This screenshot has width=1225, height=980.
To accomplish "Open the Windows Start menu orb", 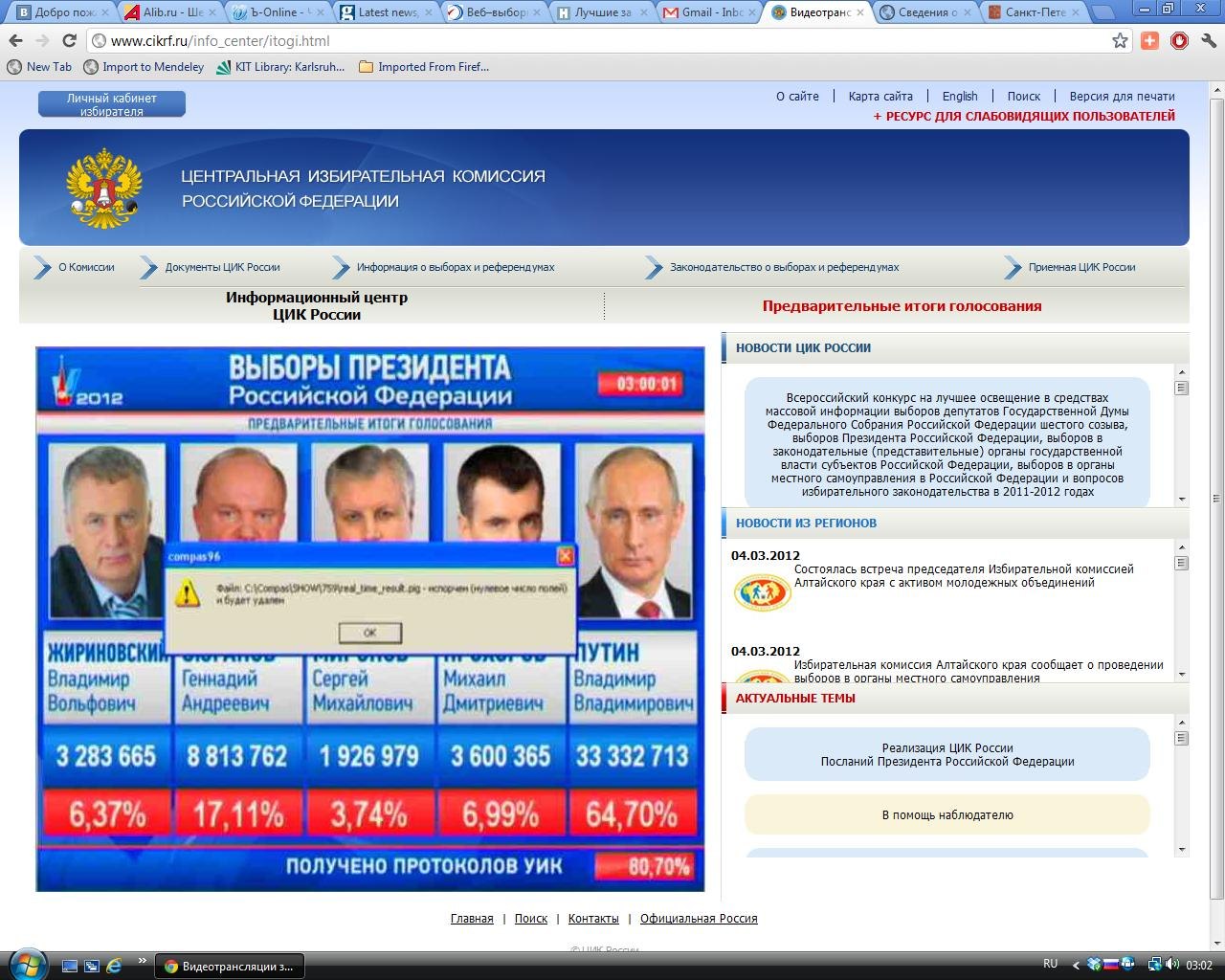I will click(x=26, y=963).
